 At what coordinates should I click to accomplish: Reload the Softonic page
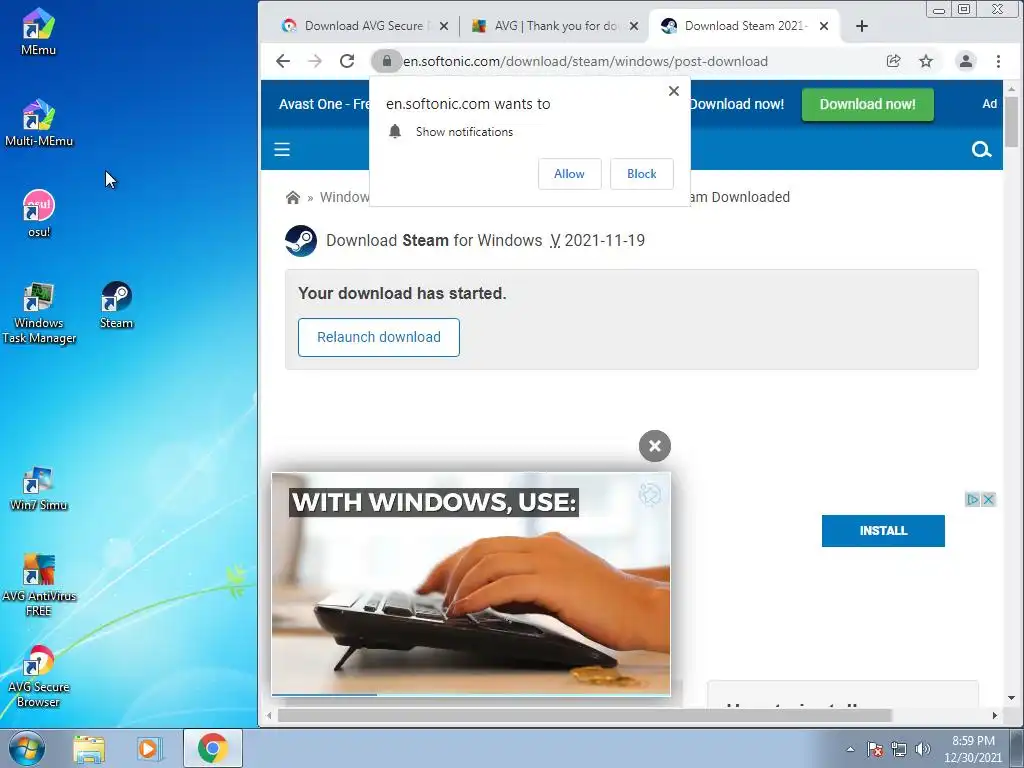pos(347,61)
